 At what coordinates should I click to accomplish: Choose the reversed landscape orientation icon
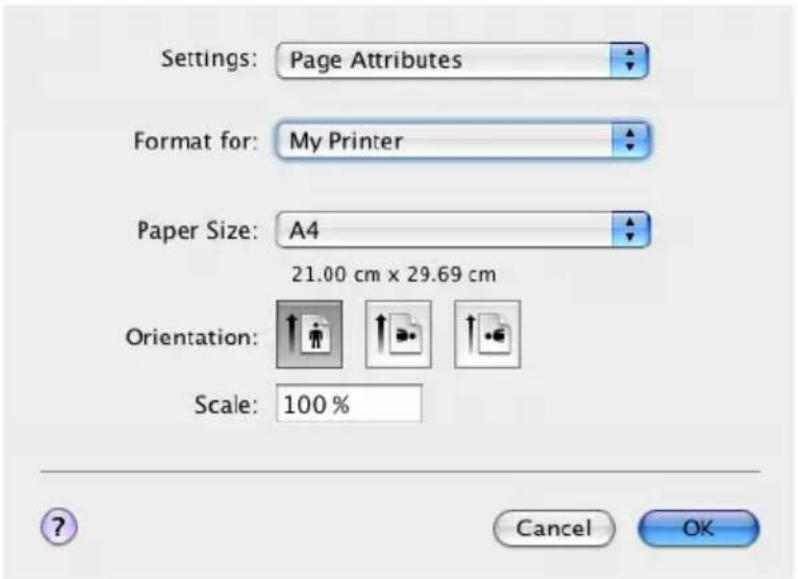tap(488, 334)
